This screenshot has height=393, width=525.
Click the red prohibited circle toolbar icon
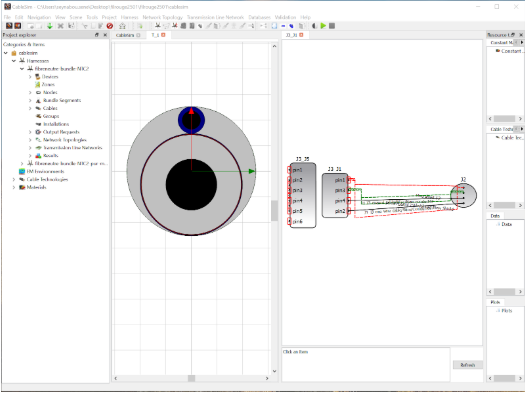point(109,26)
